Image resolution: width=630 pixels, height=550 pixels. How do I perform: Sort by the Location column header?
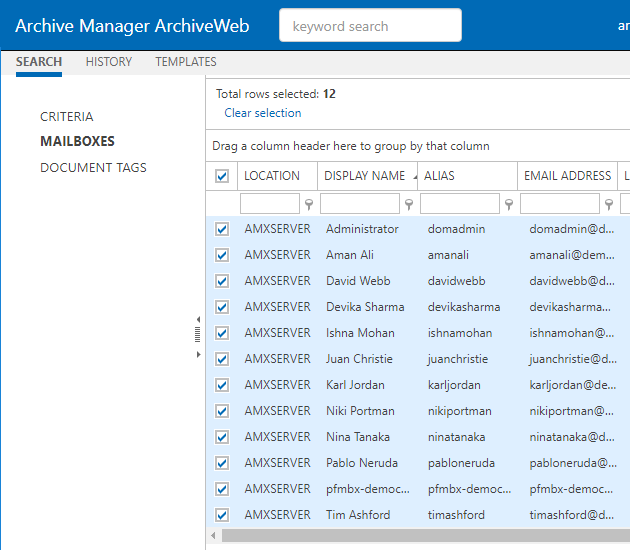point(272,176)
